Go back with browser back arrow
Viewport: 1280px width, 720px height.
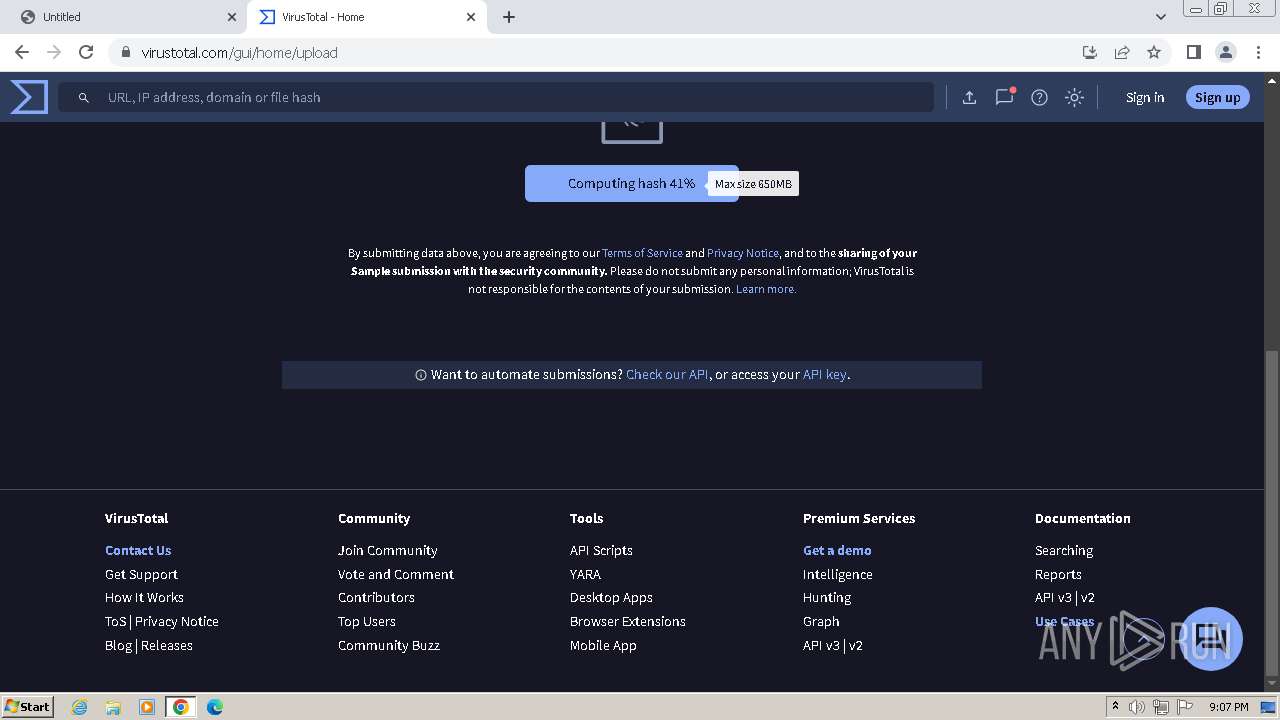pos(22,52)
